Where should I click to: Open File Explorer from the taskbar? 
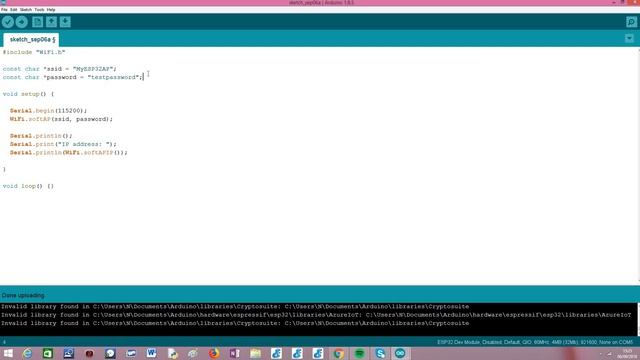click(x=256, y=353)
